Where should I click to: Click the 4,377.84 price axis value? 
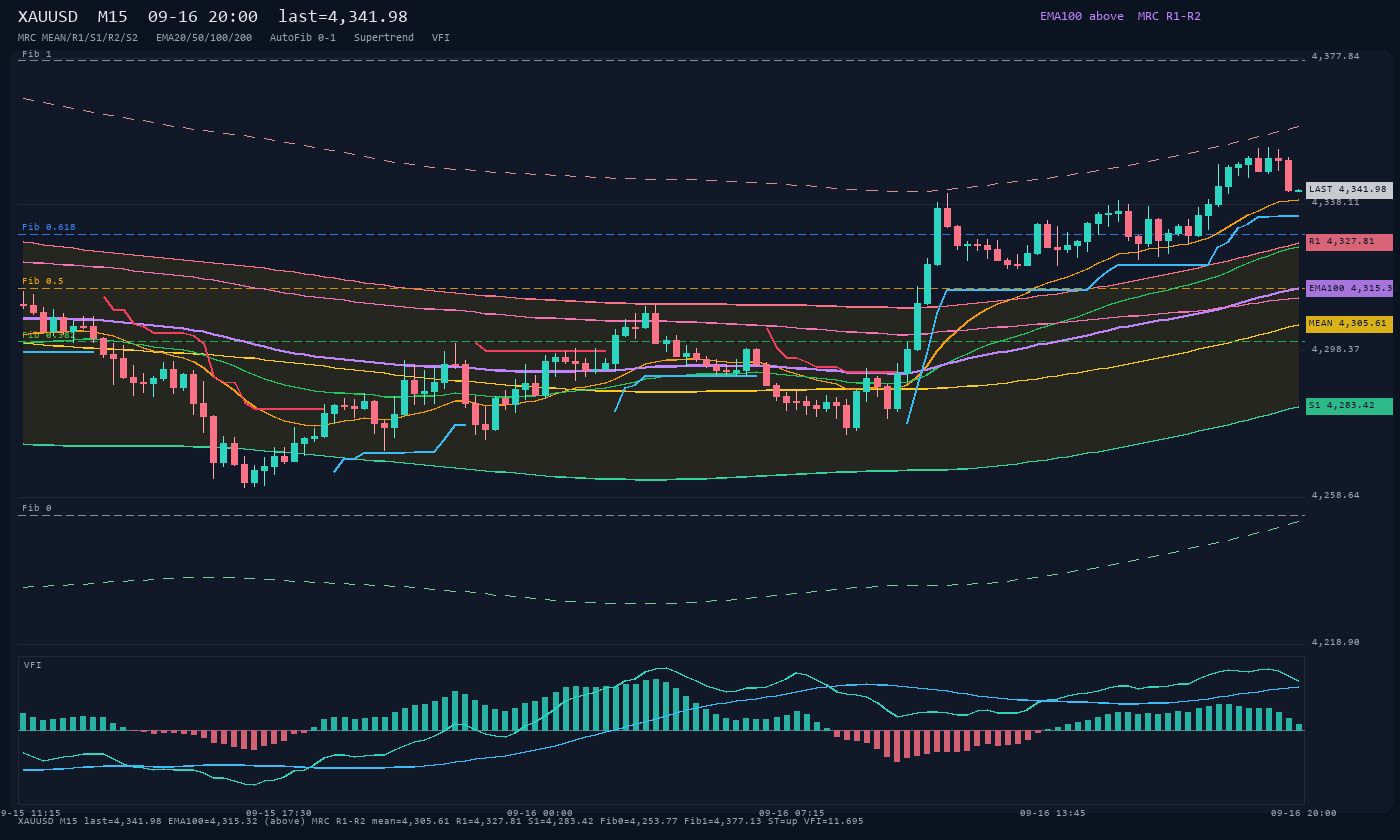coord(1336,56)
